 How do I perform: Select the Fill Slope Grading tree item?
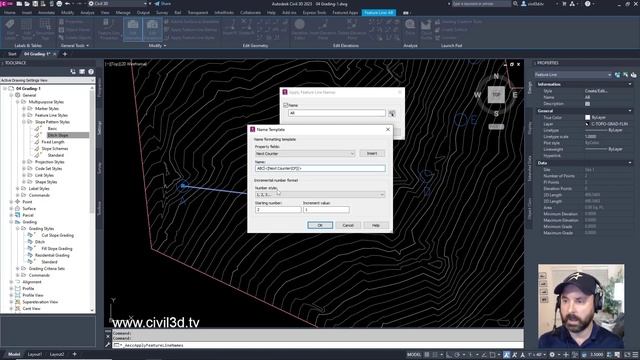tap(57, 249)
